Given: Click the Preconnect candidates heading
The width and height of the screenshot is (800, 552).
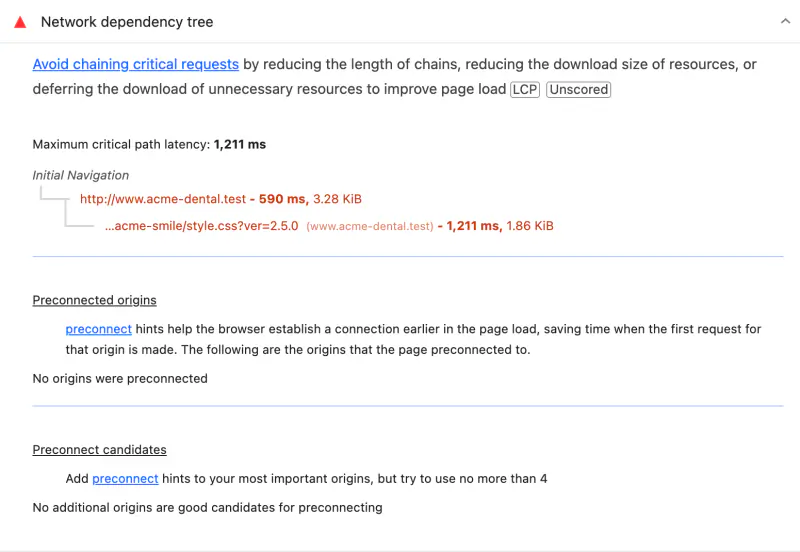Looking at the screenshot, I should (x=99, y=449).
